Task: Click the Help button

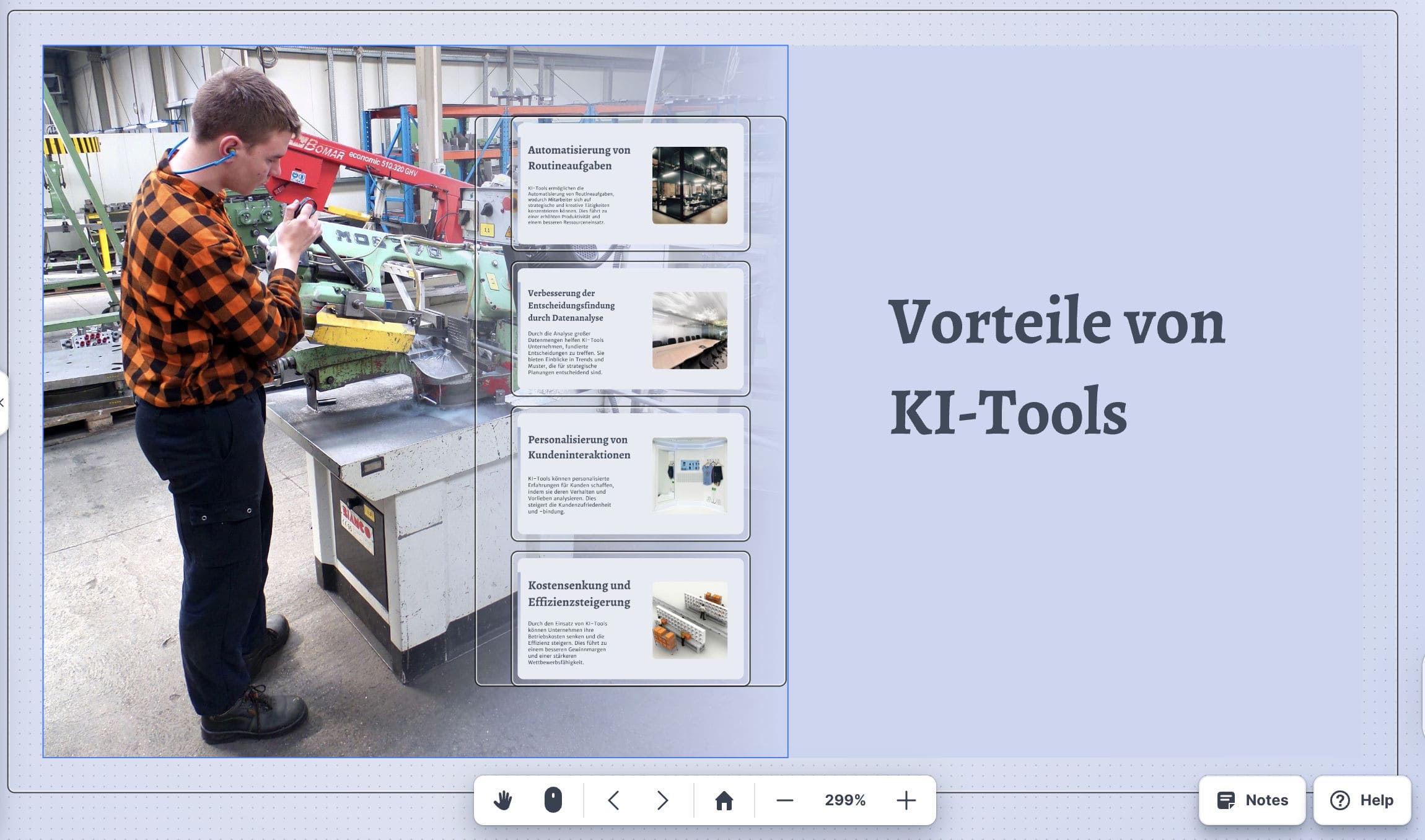Action: point(1361,800)
